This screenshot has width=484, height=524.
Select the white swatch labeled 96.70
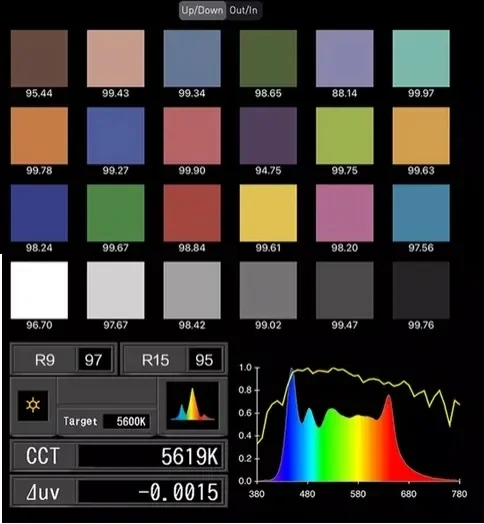[39, 290]
